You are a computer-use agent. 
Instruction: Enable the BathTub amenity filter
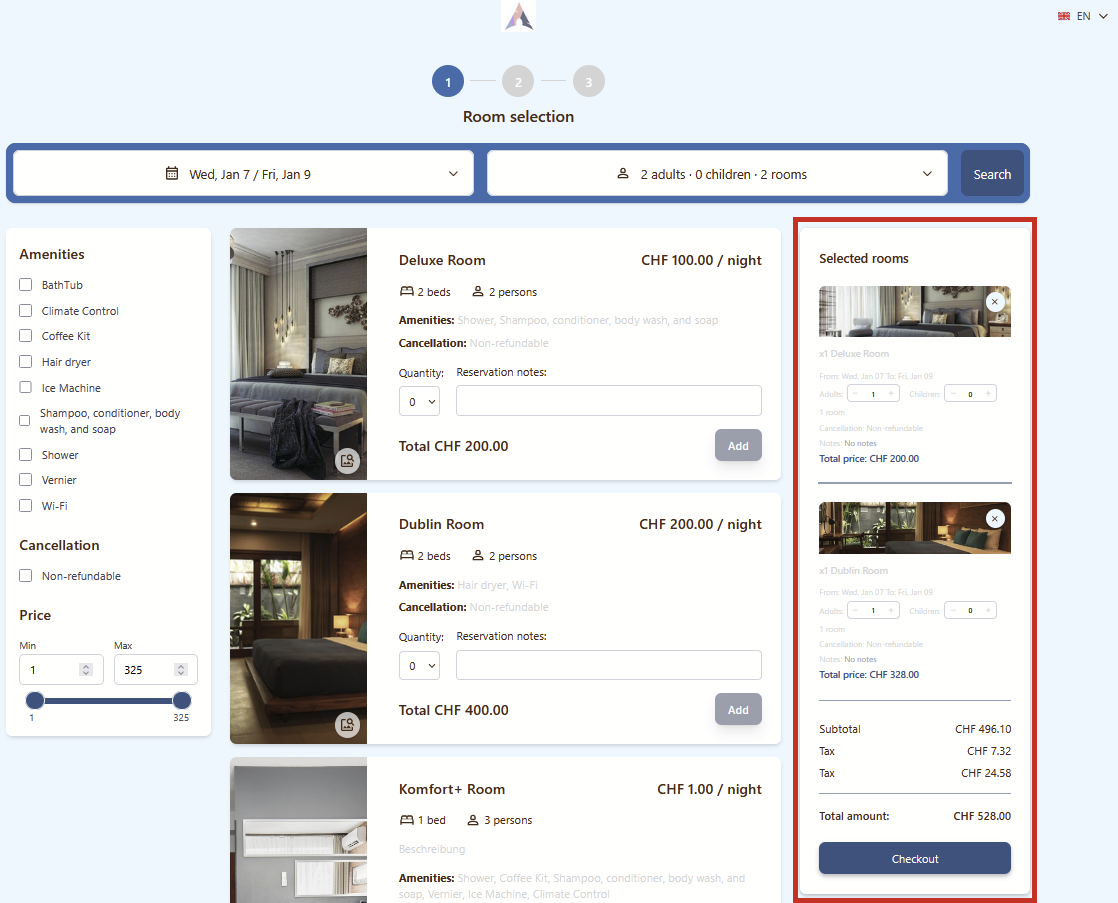pyautogui.click(x=26, y=285)
